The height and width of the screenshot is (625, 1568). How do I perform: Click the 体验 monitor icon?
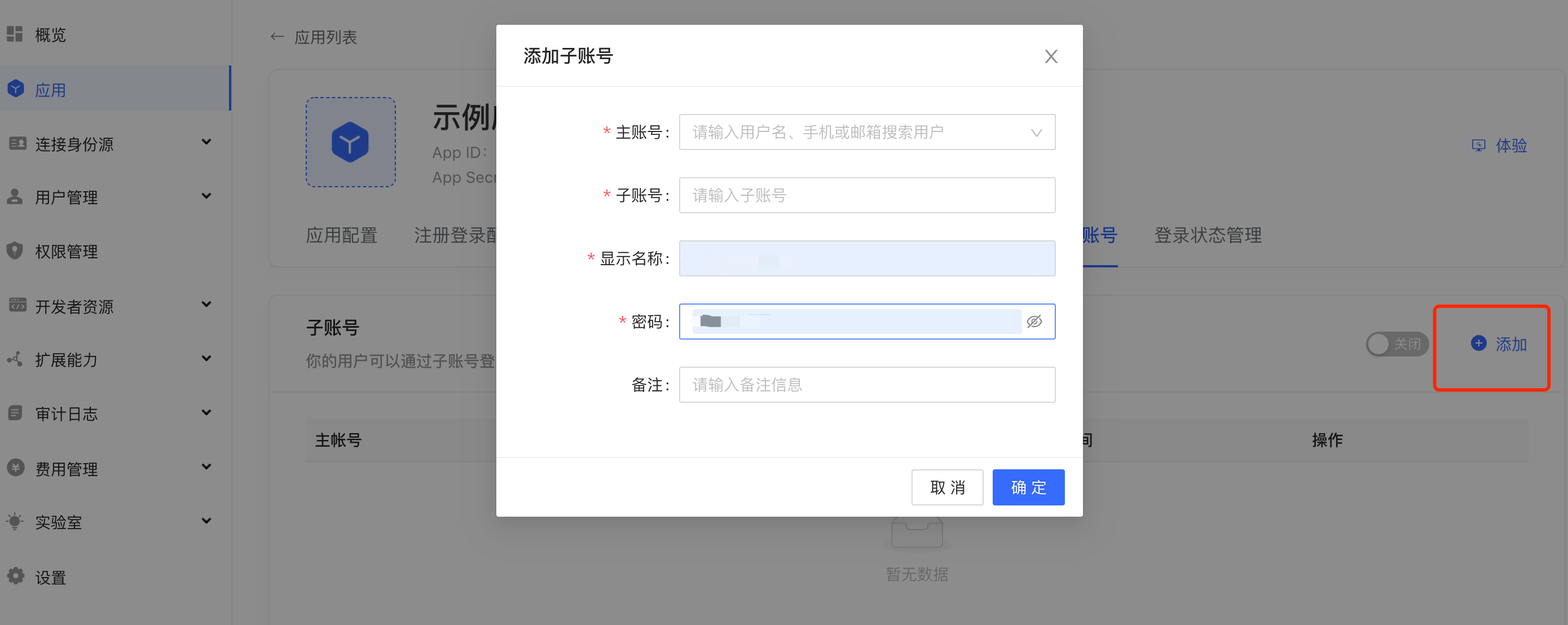pyautogui.click(x=1478, y=146)
